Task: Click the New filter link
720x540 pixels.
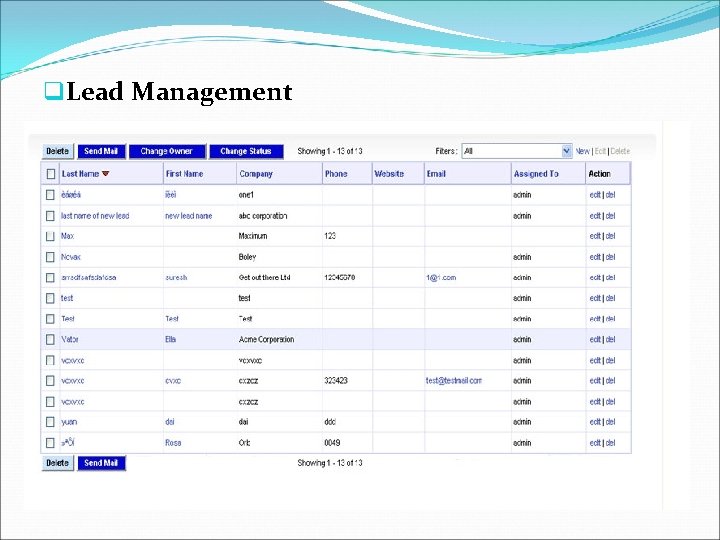Action: (582, 151)
